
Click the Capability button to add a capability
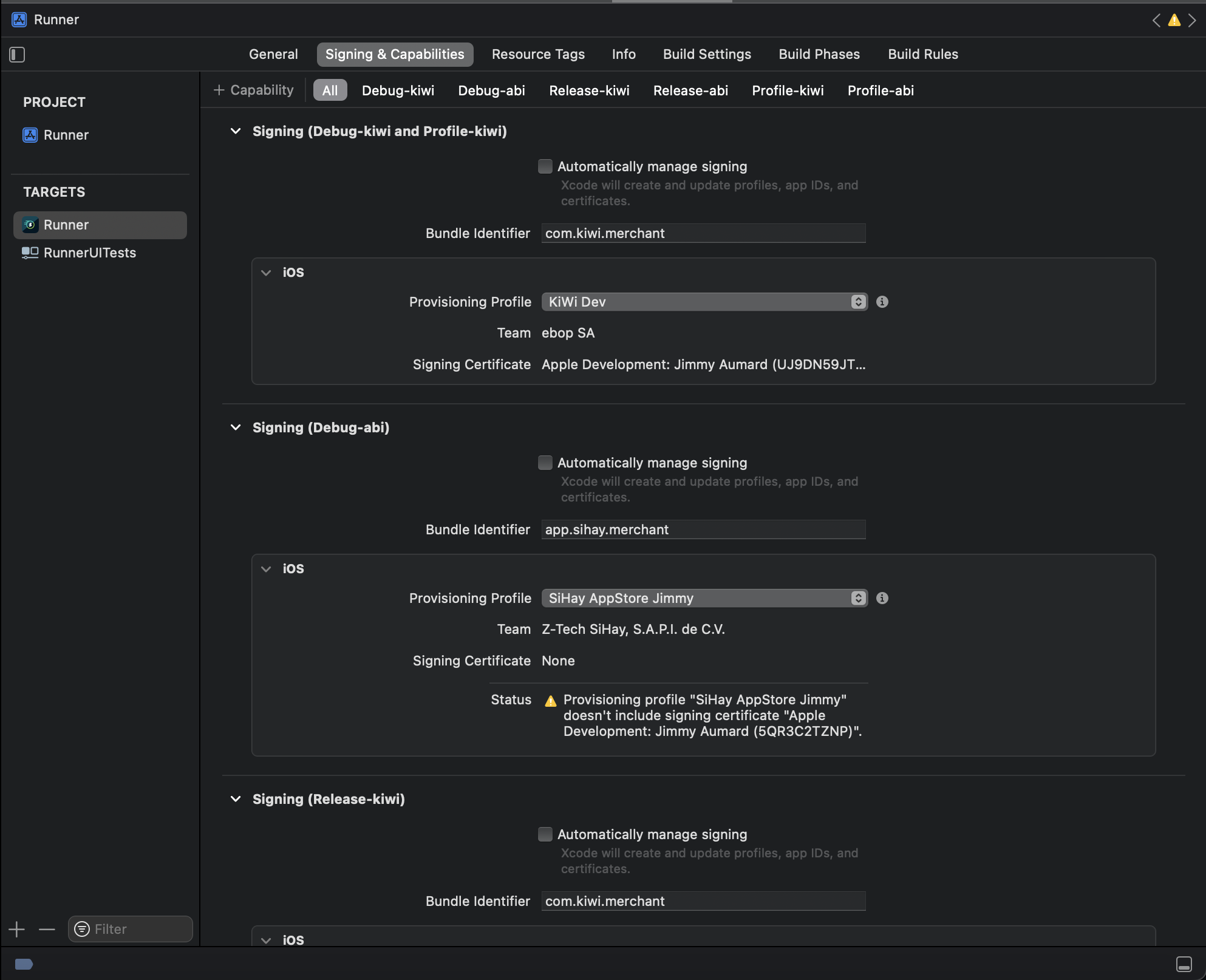[x=253, y=90]
